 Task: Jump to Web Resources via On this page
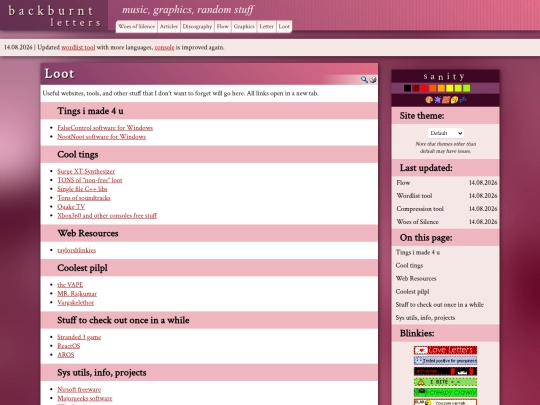point(416,279)
